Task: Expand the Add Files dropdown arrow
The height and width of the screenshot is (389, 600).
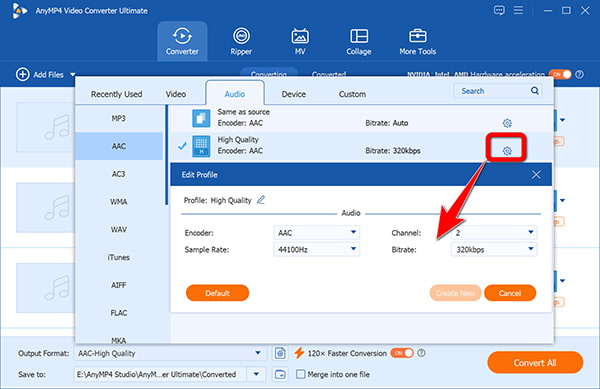Action: coord(73,75)
